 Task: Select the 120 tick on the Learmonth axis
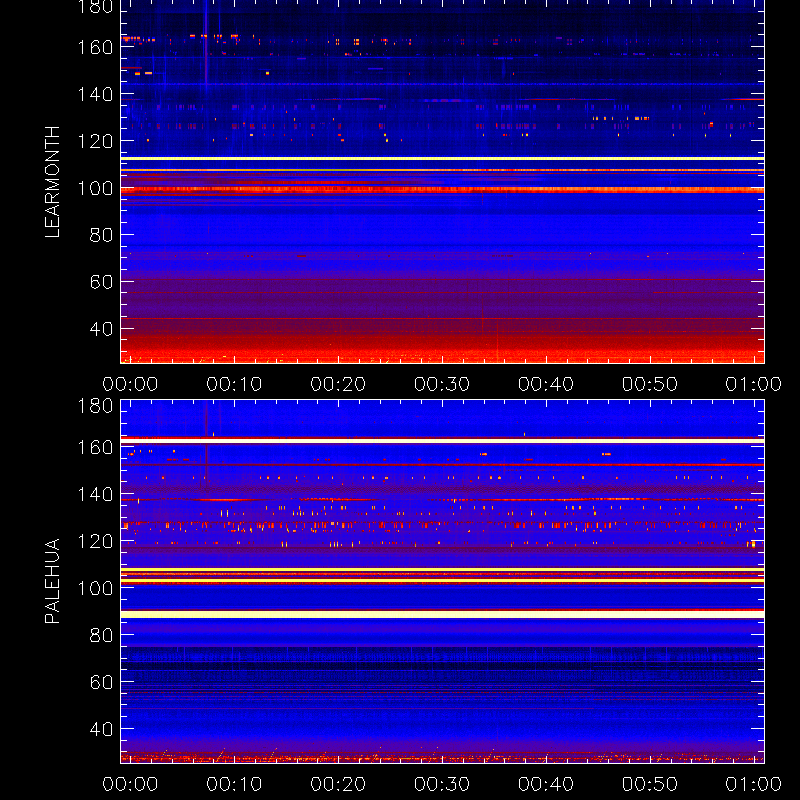coord(95,141)
